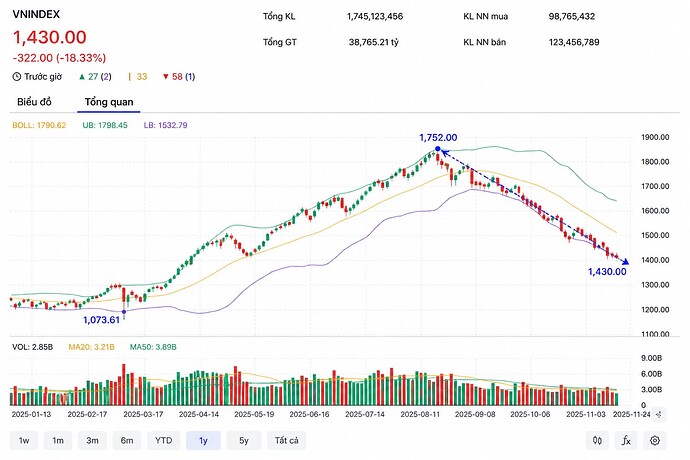Click KL NN mua value 98,765,432

572,16
